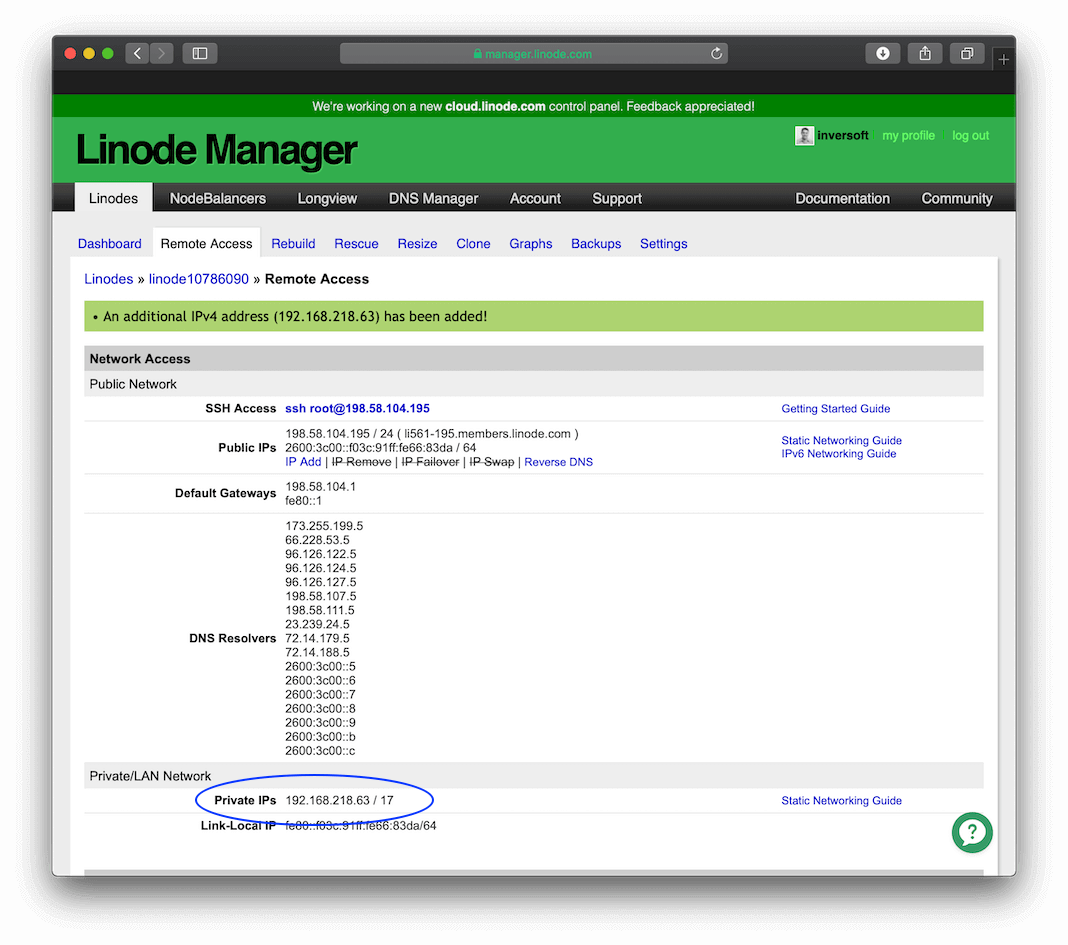This screenshot has height=945, width=1068.
Task: Open the green help chat bubble
Action: tap(972, 833)
